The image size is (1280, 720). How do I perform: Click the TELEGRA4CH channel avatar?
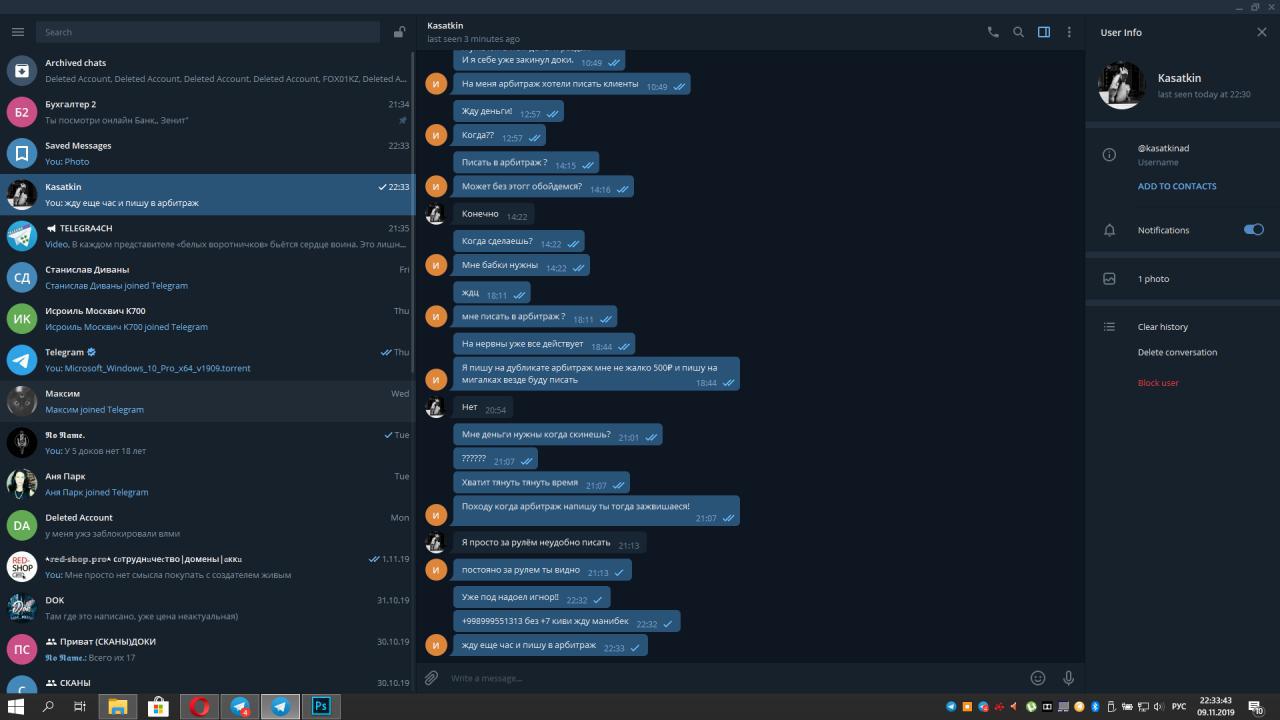point(22,236)
